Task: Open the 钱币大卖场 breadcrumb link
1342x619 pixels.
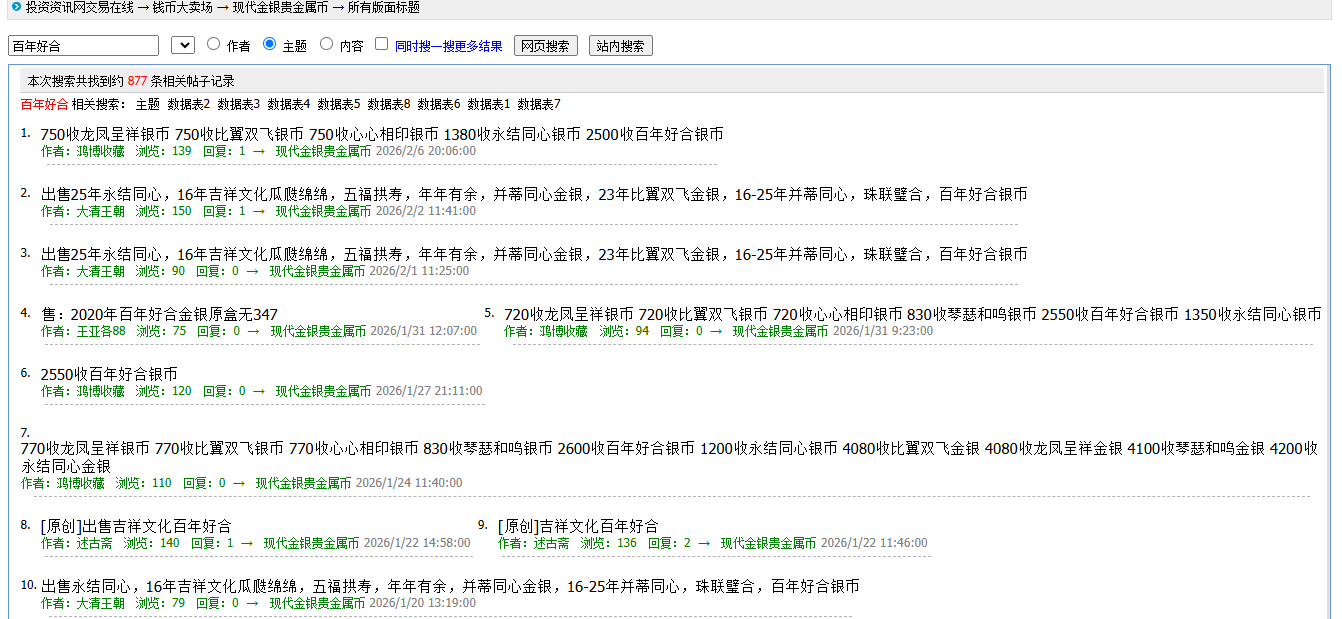Action: click(183, 8)
